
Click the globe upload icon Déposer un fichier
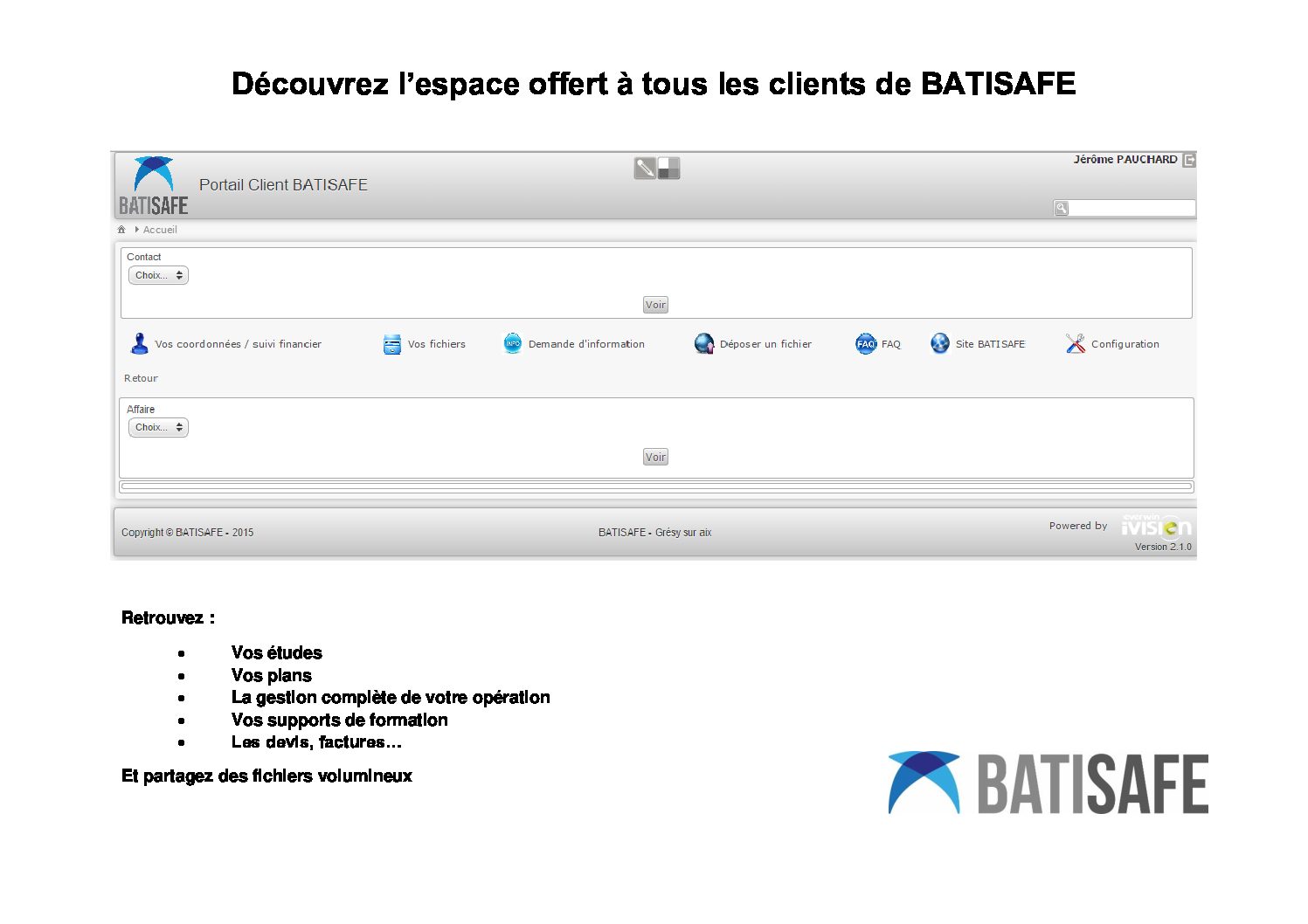704,344
